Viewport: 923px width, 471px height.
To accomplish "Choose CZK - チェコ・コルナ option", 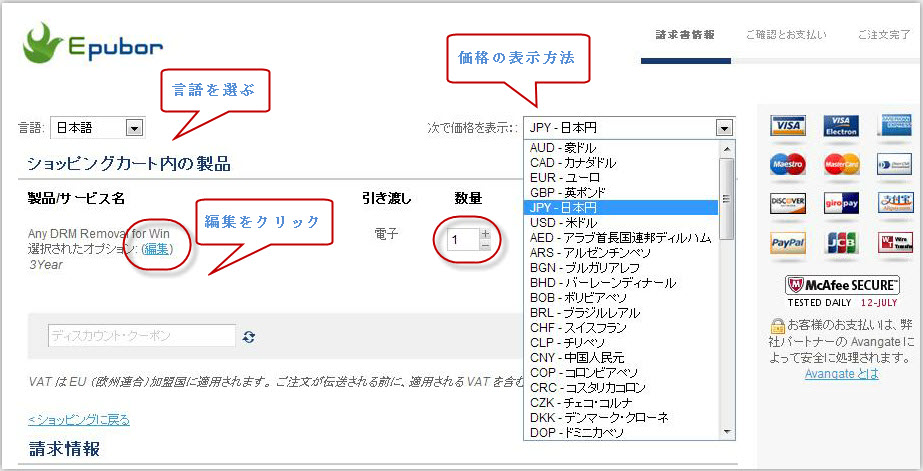I will pos(622,402).
